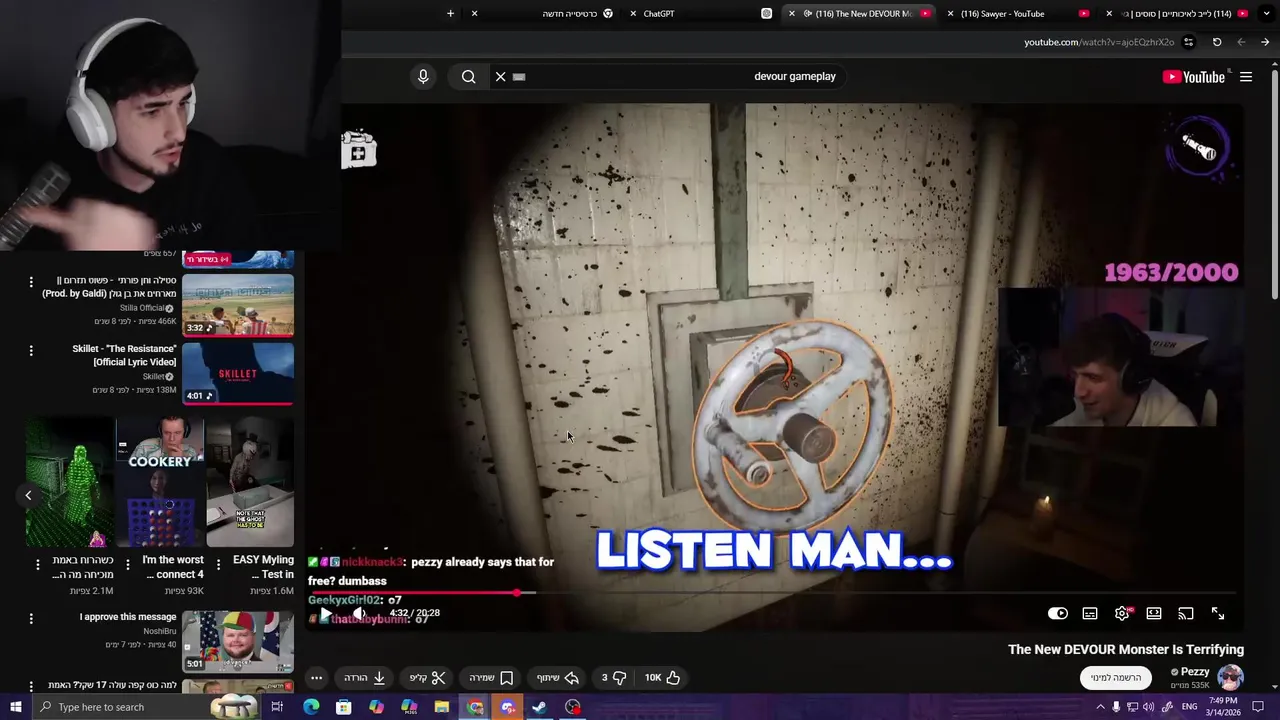Viewport: 1280px width, 720px height.
Task: Open the YouTube hamburger guide menu
Action: point(1246,77)
